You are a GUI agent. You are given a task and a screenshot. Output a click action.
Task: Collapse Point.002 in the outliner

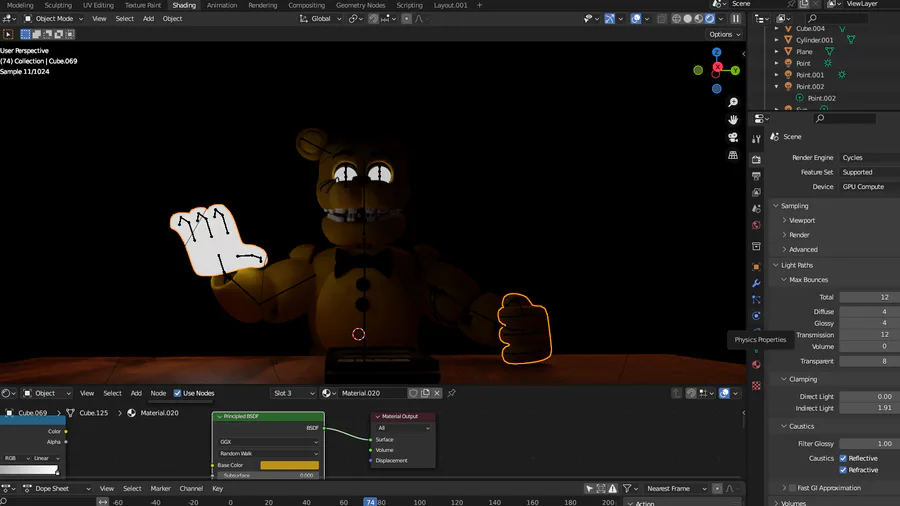(x=777, y=87)
